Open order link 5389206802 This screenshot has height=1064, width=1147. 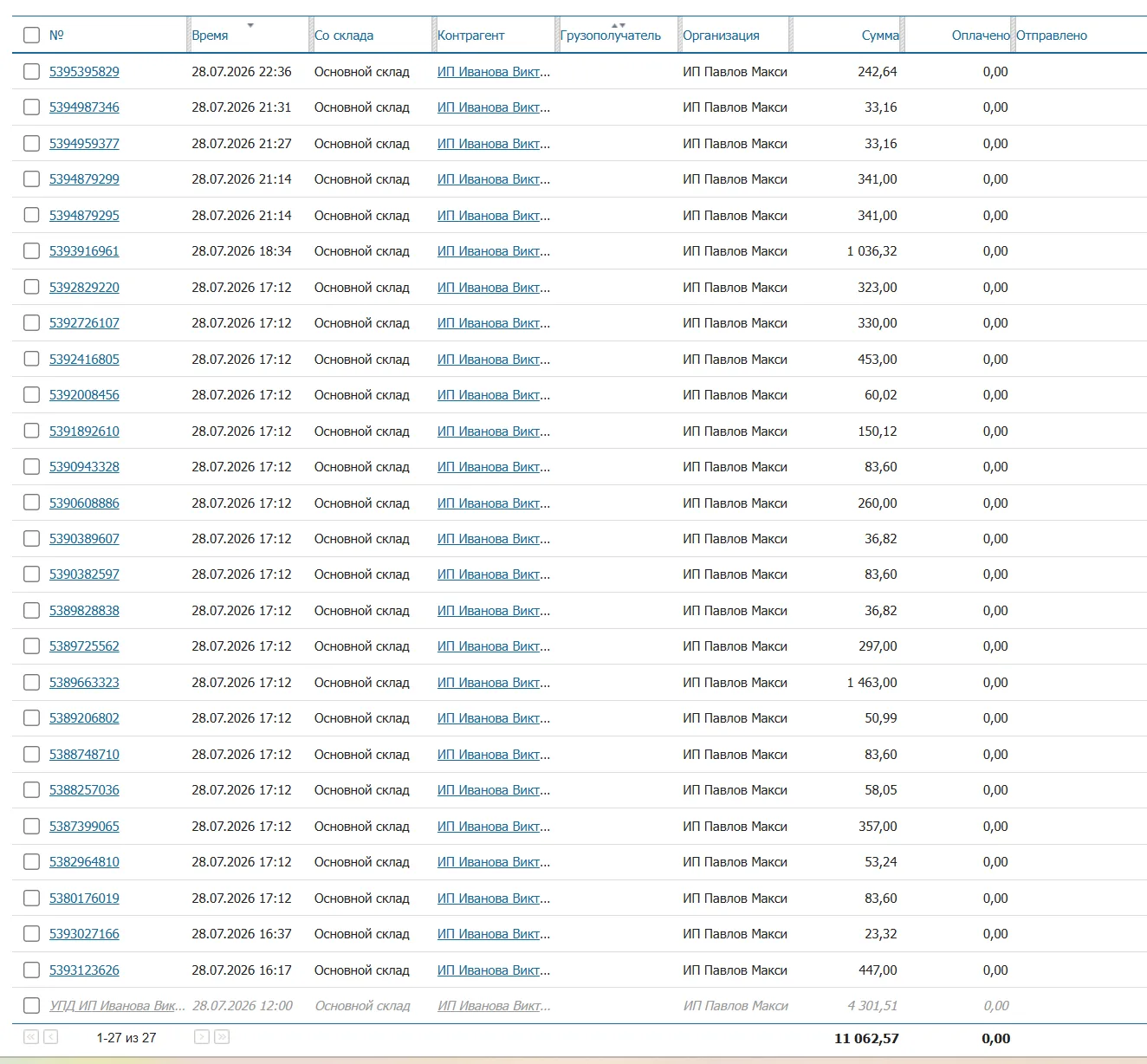[84, 718]
